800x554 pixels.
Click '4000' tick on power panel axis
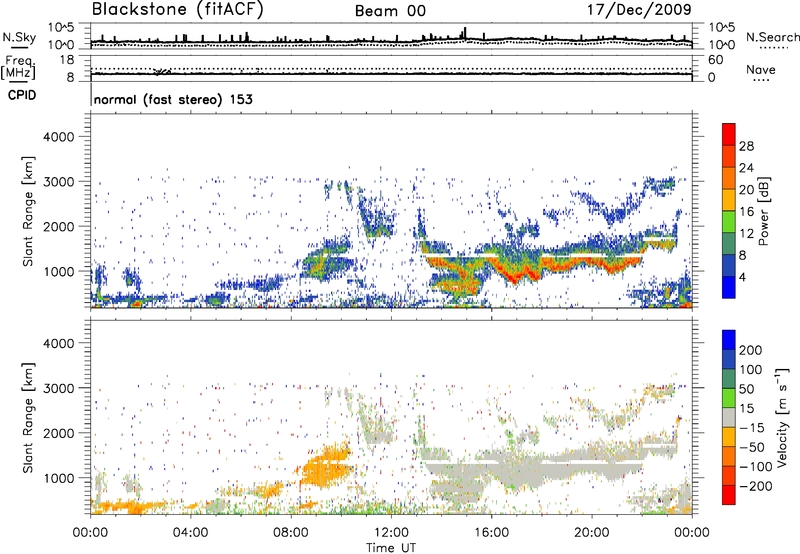pos(59,137)
